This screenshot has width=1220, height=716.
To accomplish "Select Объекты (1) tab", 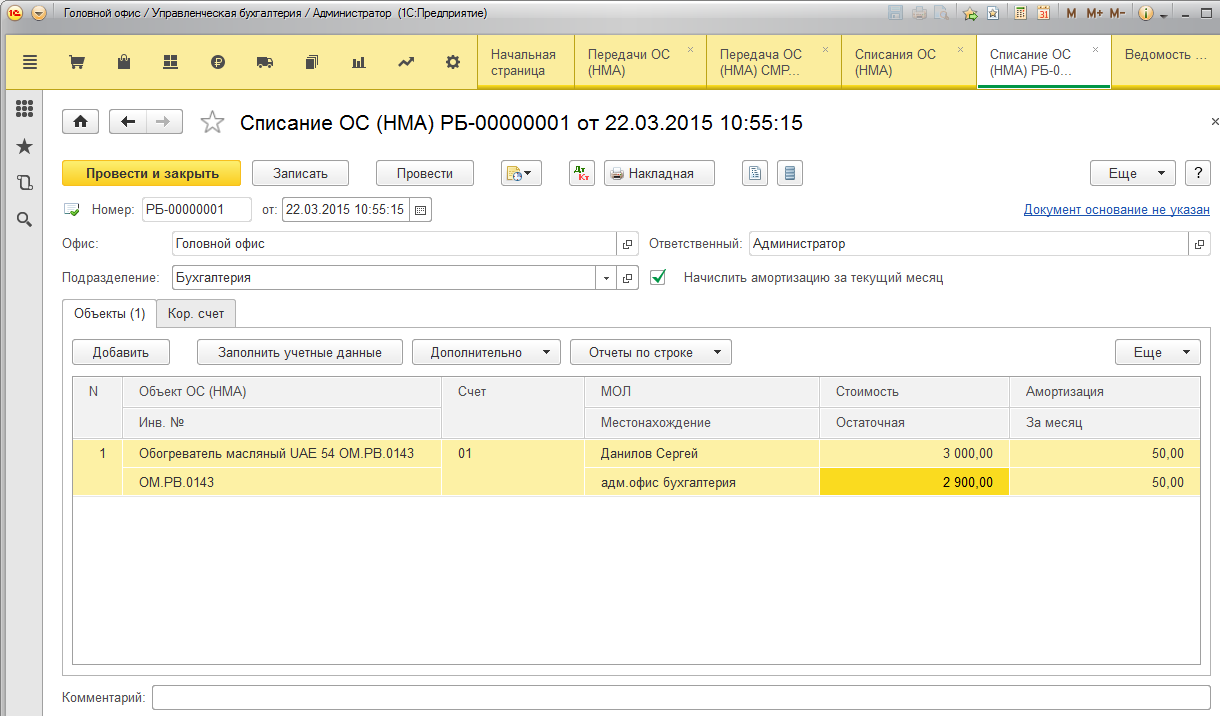I will (110, 313).
